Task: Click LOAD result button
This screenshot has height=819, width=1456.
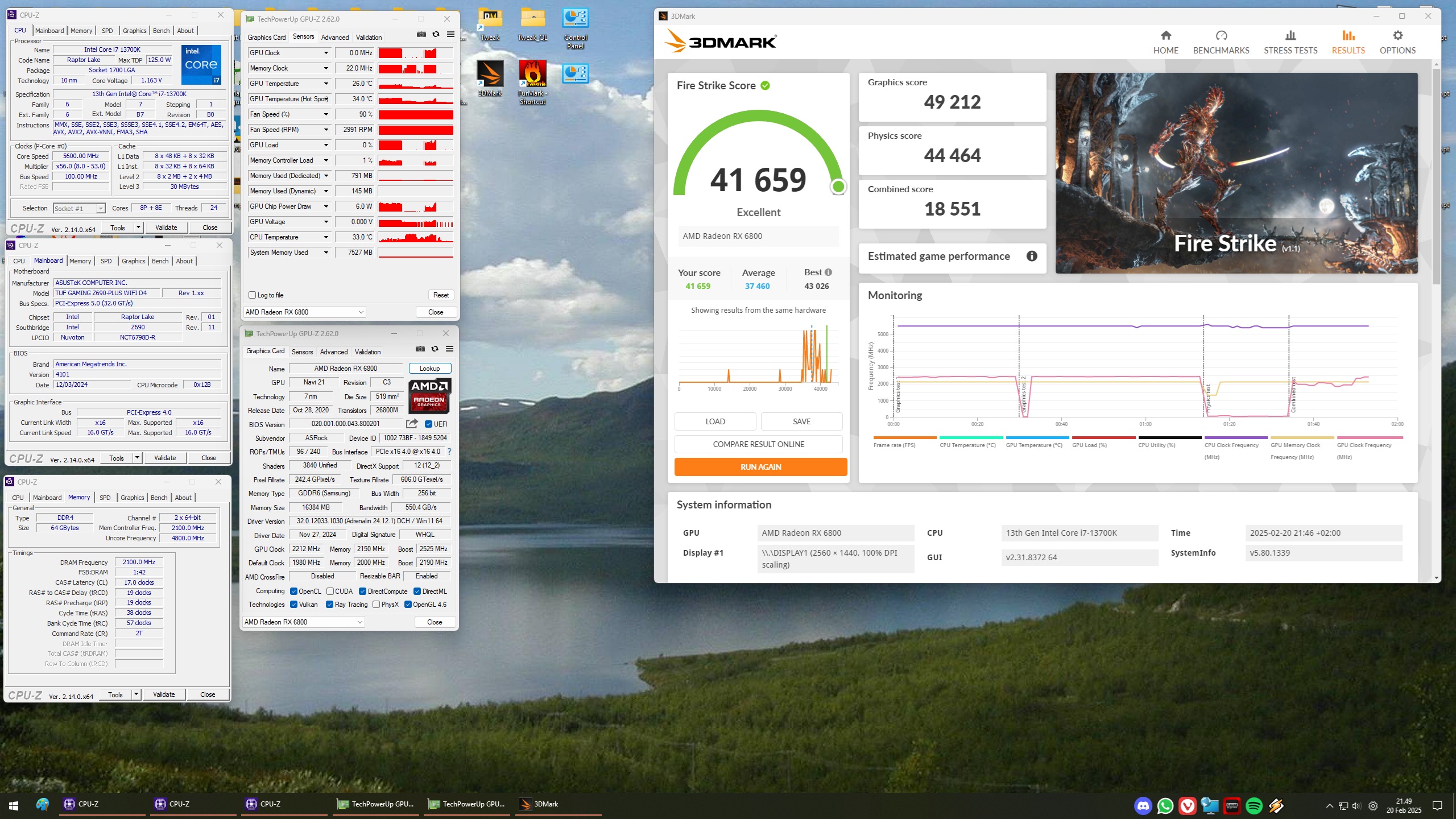Action: coord(715,421)
